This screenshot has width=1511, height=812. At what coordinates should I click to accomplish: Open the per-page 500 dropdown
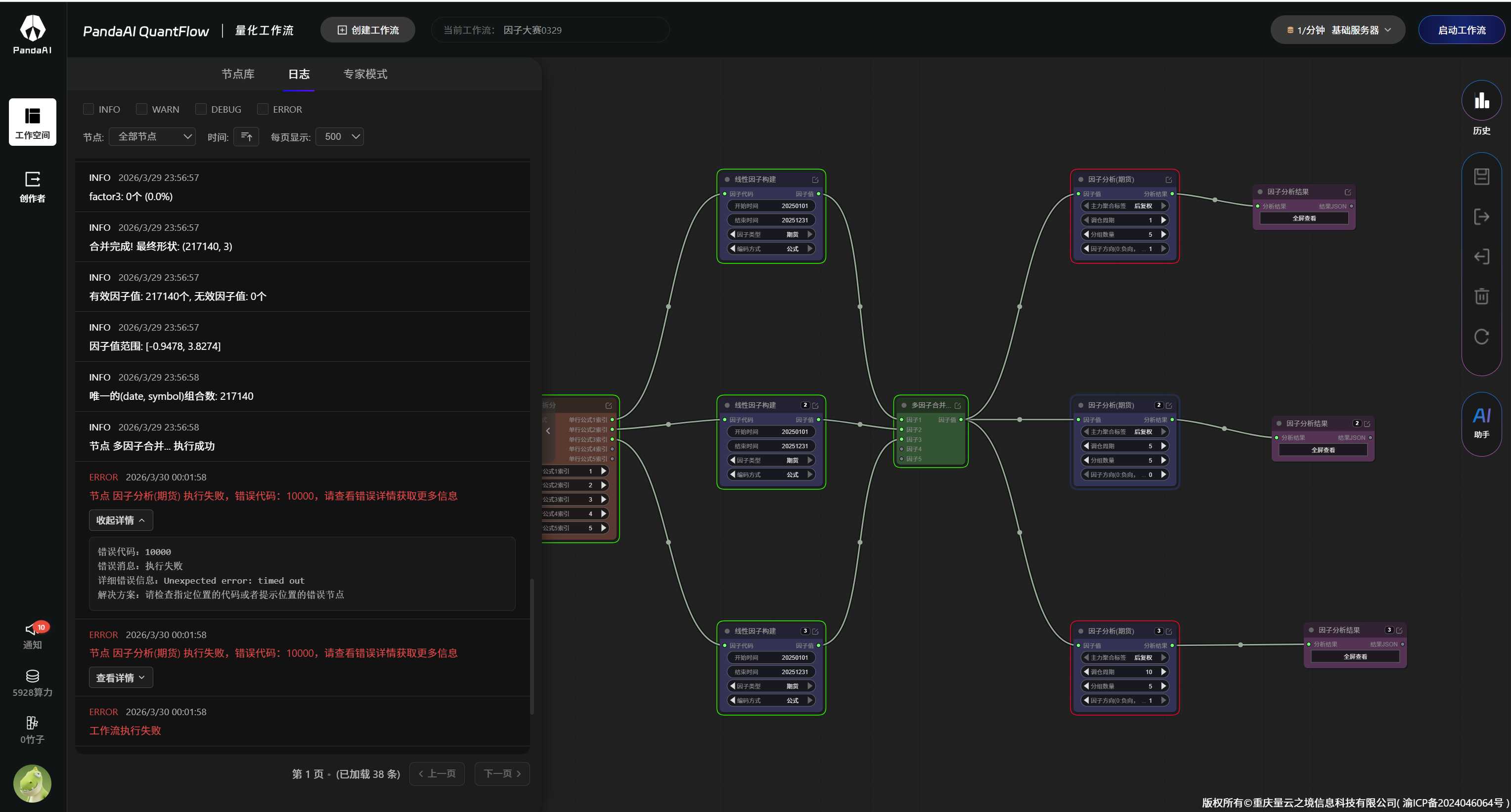click(340, 136)
